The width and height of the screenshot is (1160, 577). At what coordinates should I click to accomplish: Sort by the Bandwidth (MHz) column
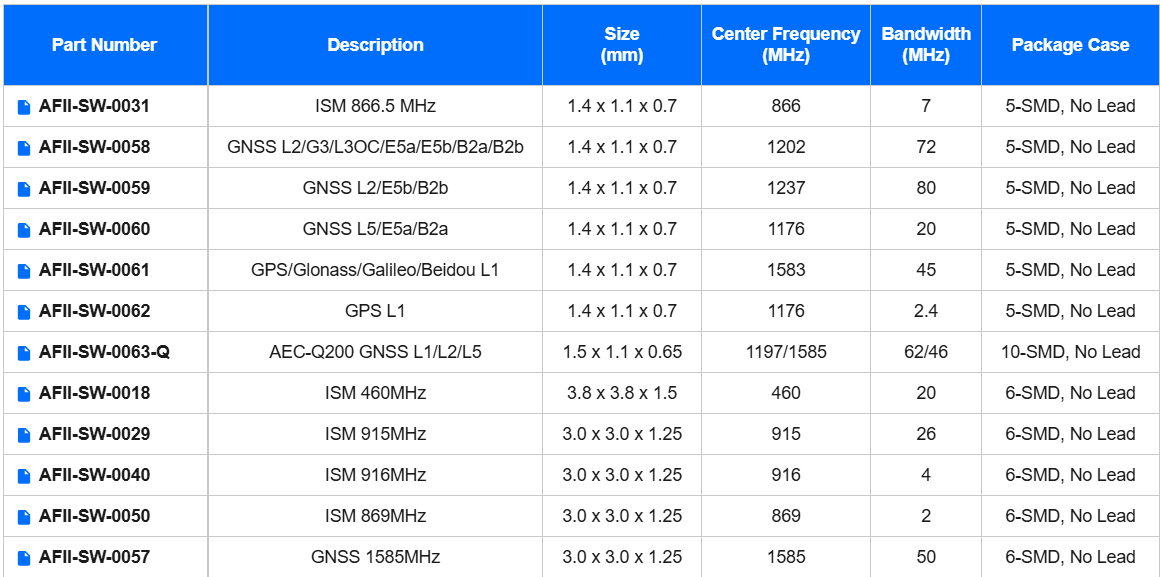click(x=925, y=45)
